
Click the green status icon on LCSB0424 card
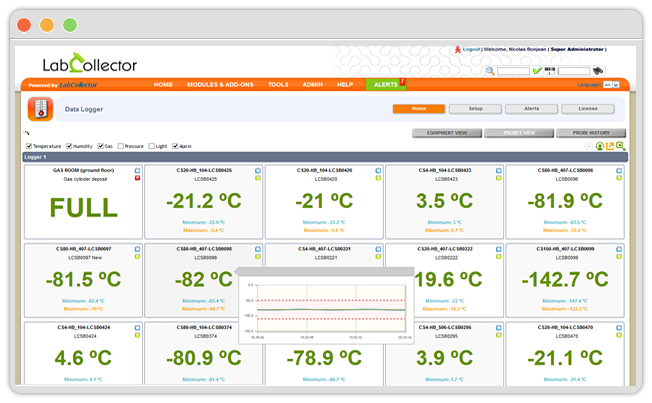[138, 335]
